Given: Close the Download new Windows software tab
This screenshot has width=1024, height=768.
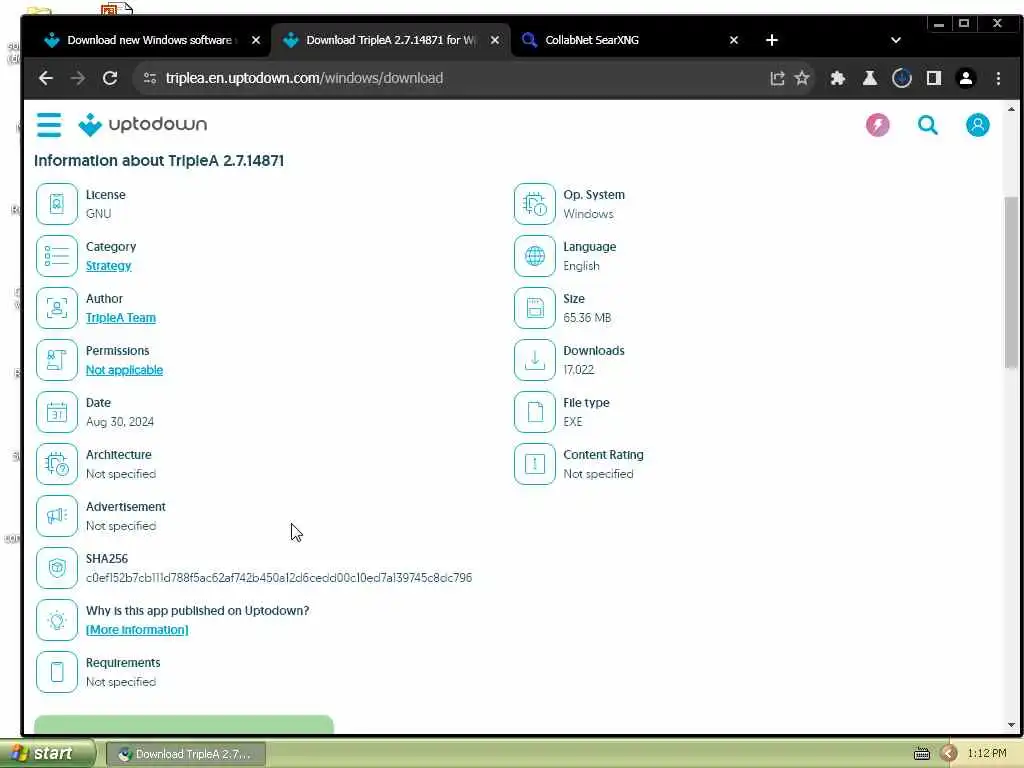Looking at the screenshot, I should [255, 40].
